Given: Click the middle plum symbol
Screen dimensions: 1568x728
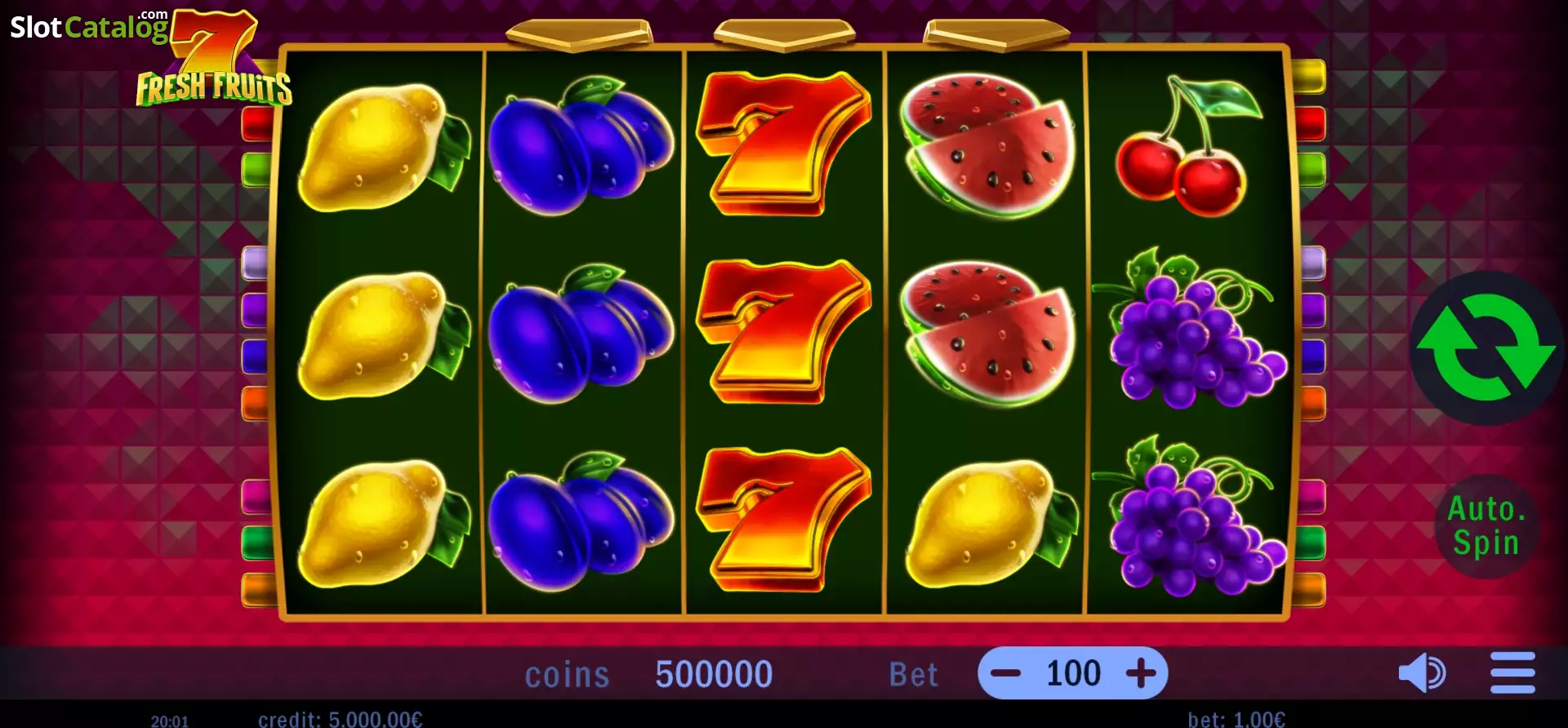Looking at the screenshot, I should tap(581, 333).
